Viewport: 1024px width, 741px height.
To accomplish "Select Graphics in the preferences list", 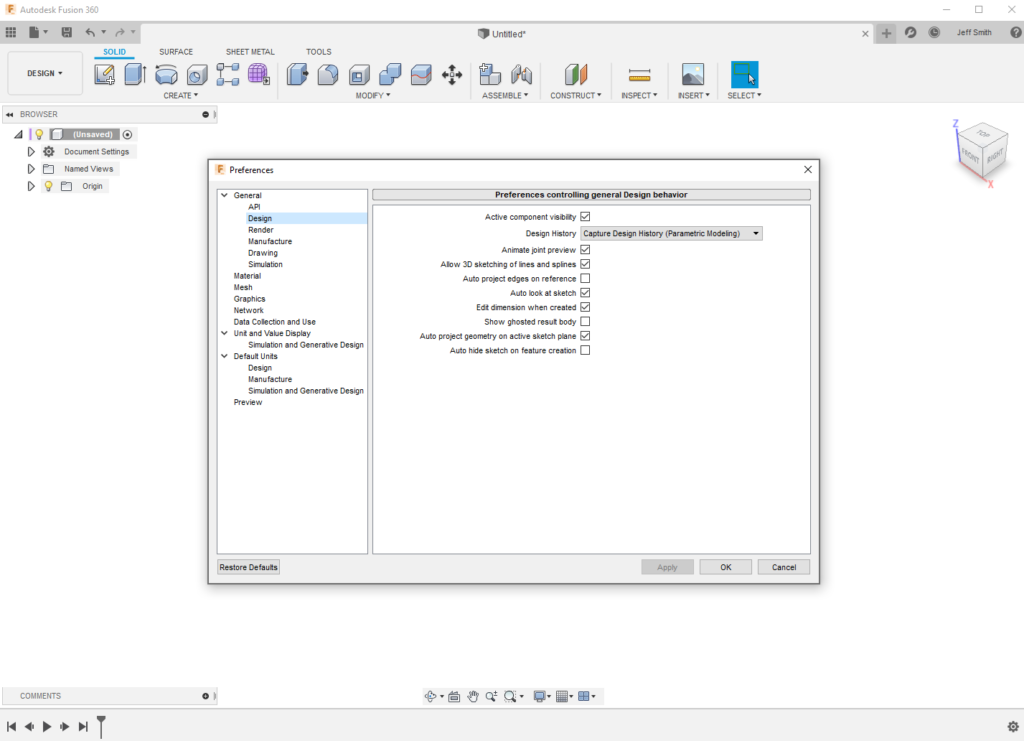I will click(249, 299).
